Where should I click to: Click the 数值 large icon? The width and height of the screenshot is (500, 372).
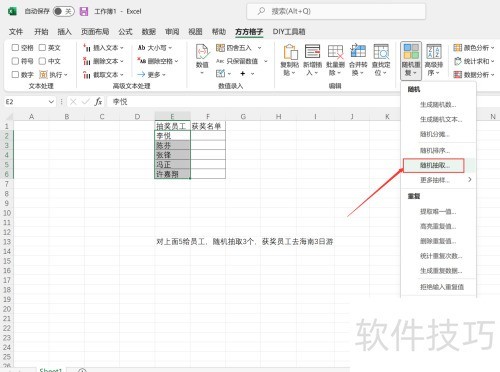point(202,52)
